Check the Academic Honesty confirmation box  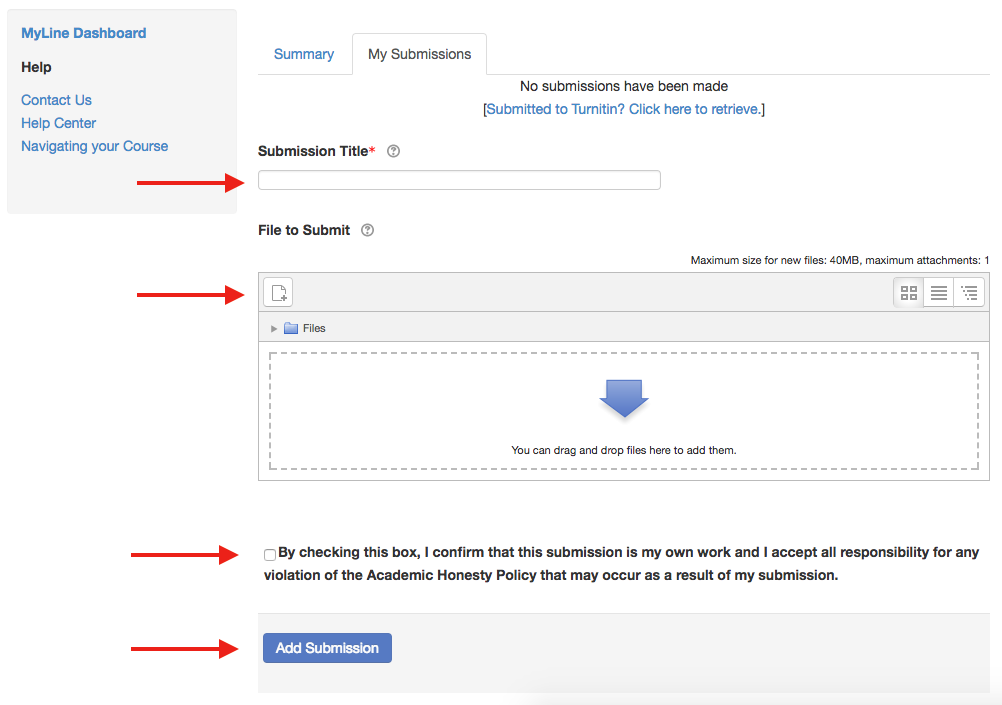pyautogui.click(x=270, y=554)
